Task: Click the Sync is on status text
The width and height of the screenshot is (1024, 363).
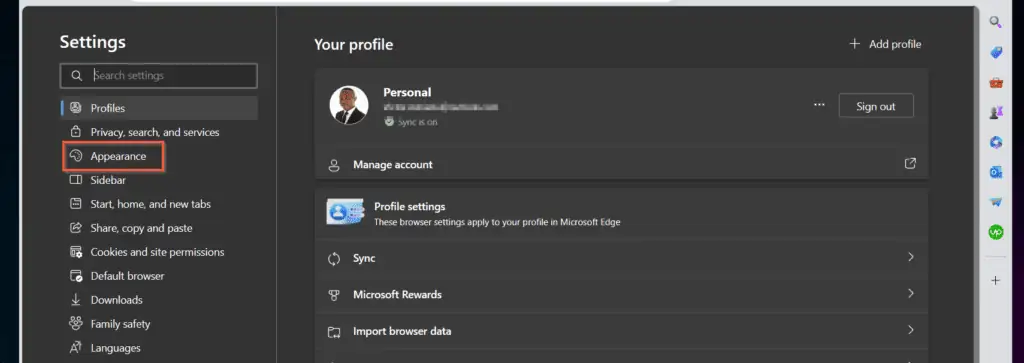Action: click(417, 122)
